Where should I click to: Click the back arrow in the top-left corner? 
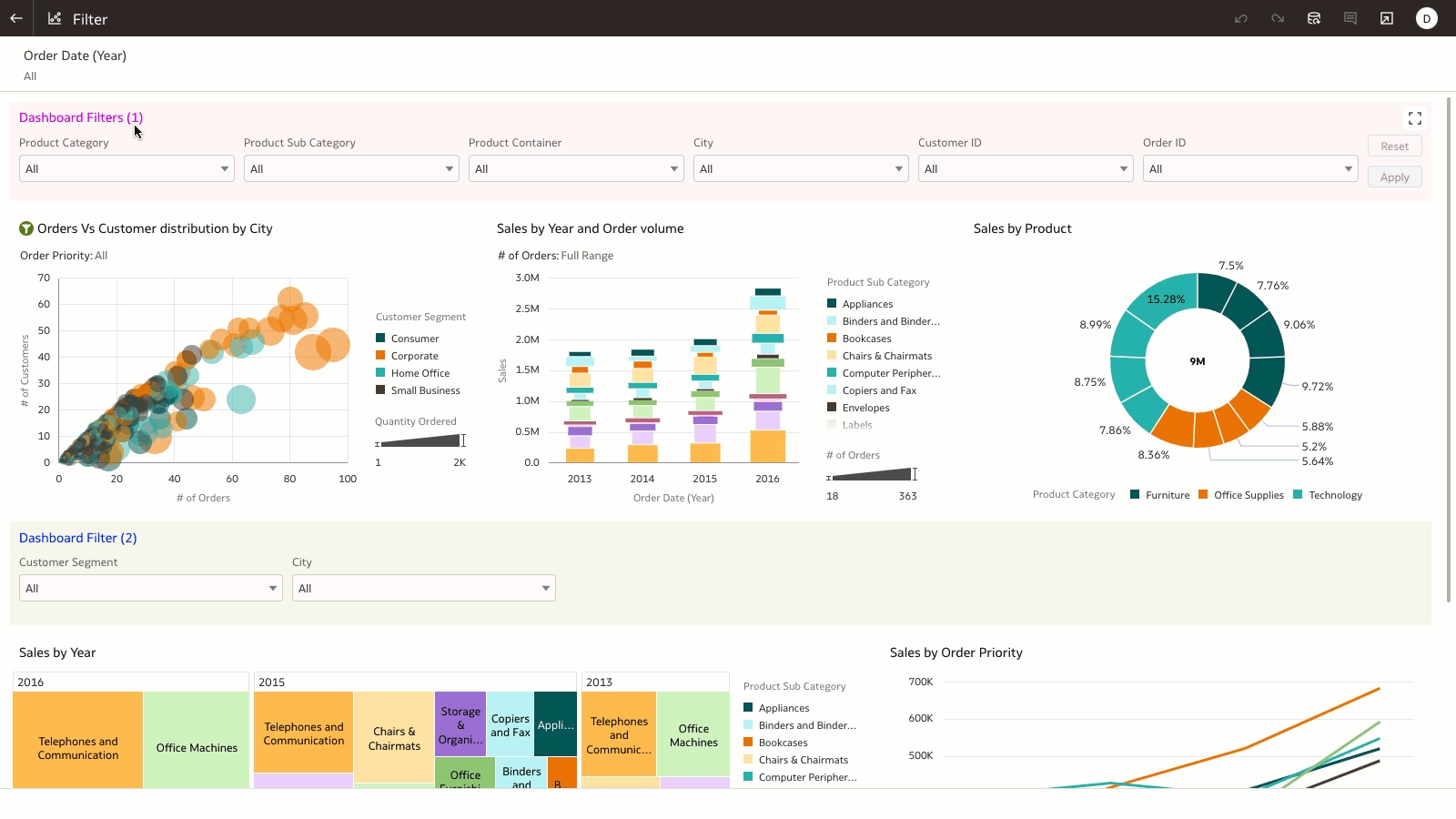pos(15,18)
